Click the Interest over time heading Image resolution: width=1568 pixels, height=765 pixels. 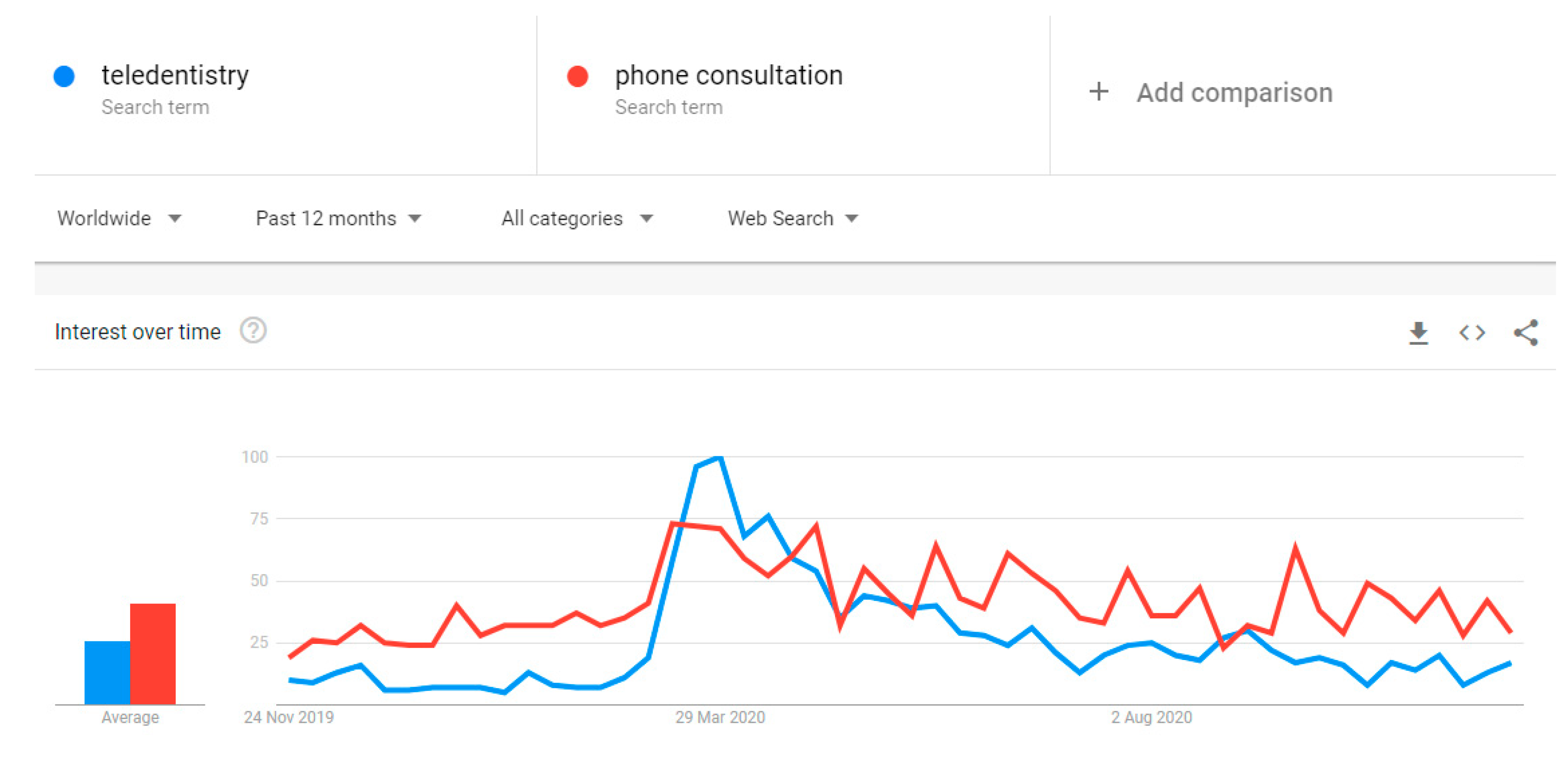[x=138, y=332]
